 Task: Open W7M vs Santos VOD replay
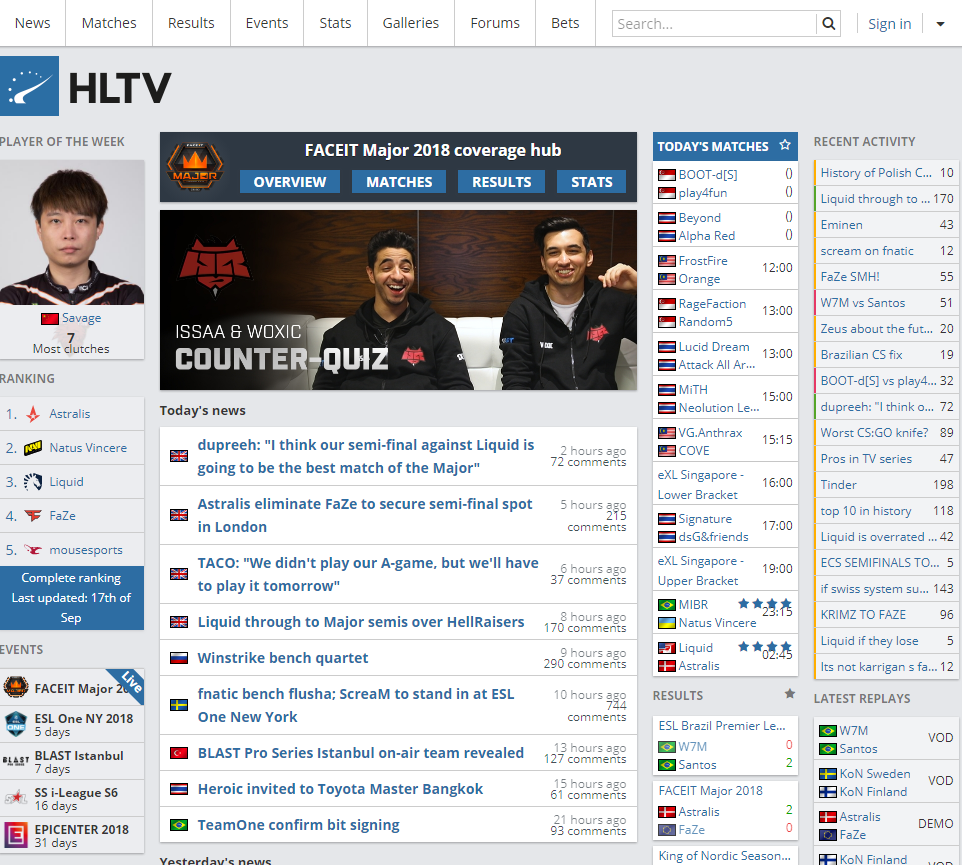point(887,739)
